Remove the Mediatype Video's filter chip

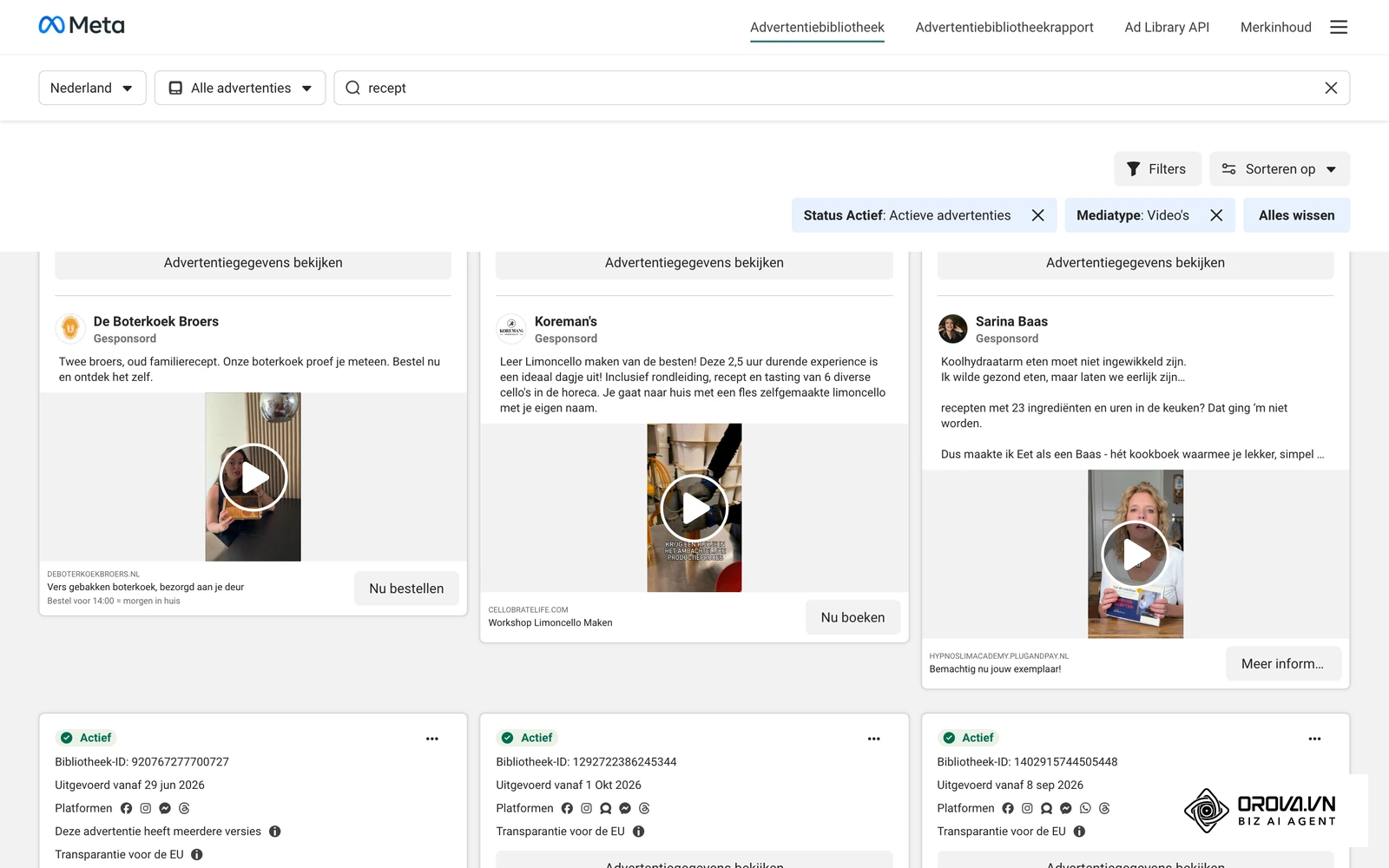pyautogui.click(x=1216, y=215)
